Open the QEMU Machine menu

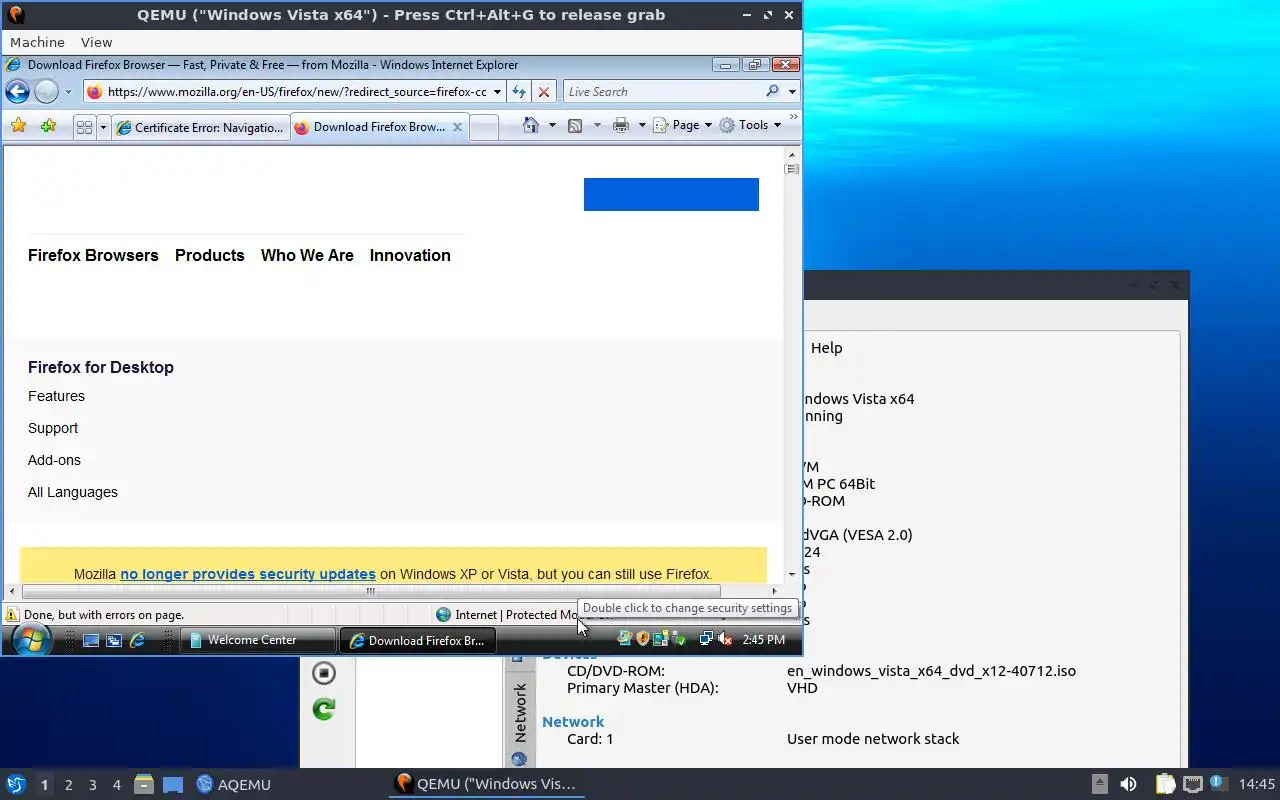37,42
